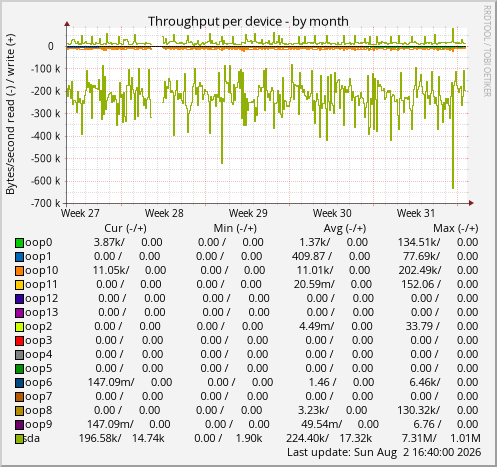Click the graph title 'Throughput per device - by month'
This screenshot has width=497, height=467.
click(248, 22)
